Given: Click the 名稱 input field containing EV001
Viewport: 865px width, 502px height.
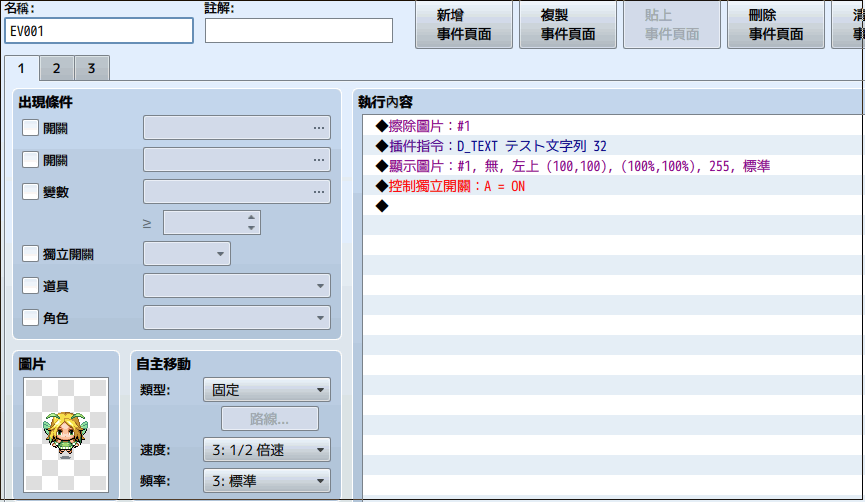Looking at the screenshot, I should click(x=99, y=31).
